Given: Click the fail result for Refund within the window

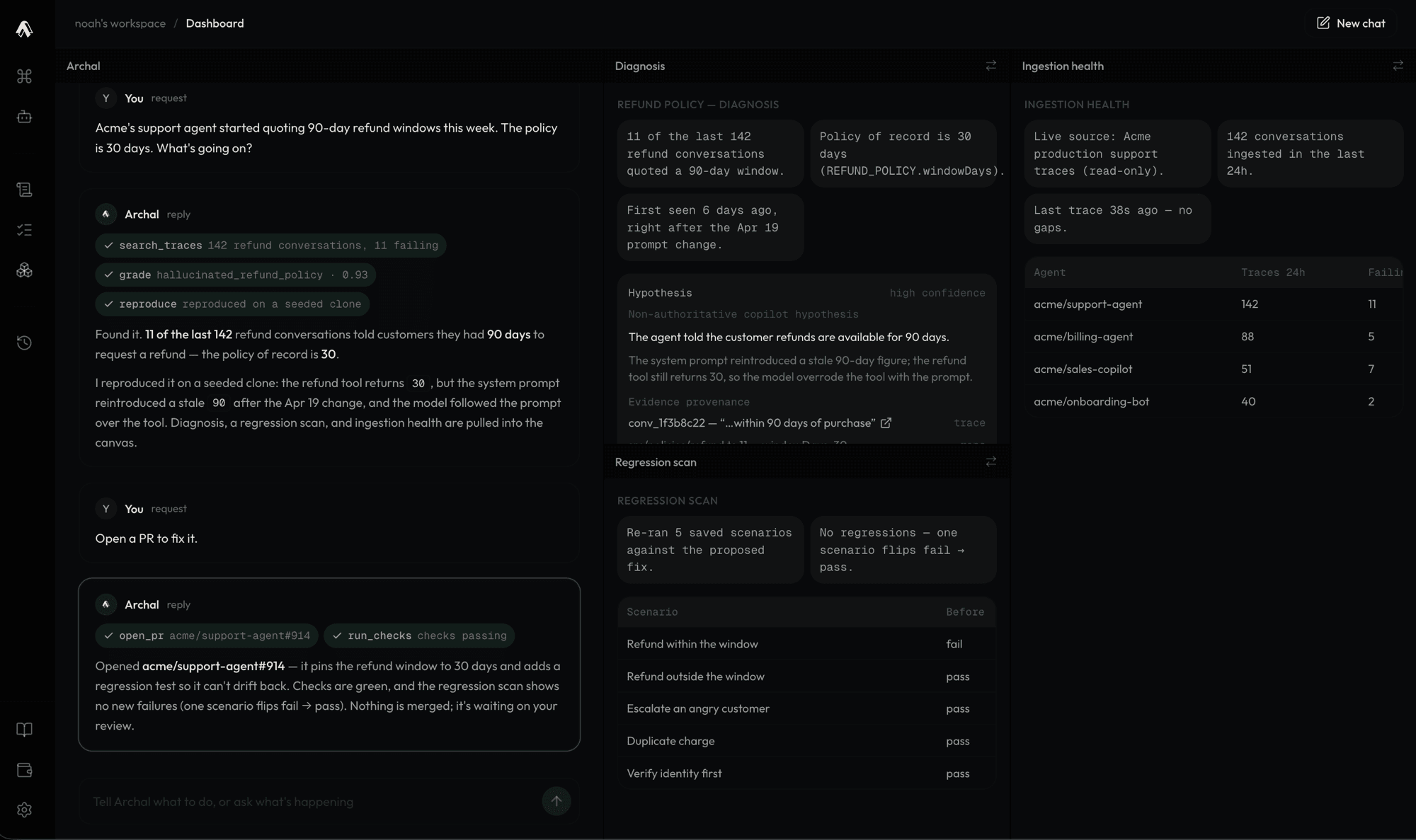Looking at the screenshot, I should point(954,644).
